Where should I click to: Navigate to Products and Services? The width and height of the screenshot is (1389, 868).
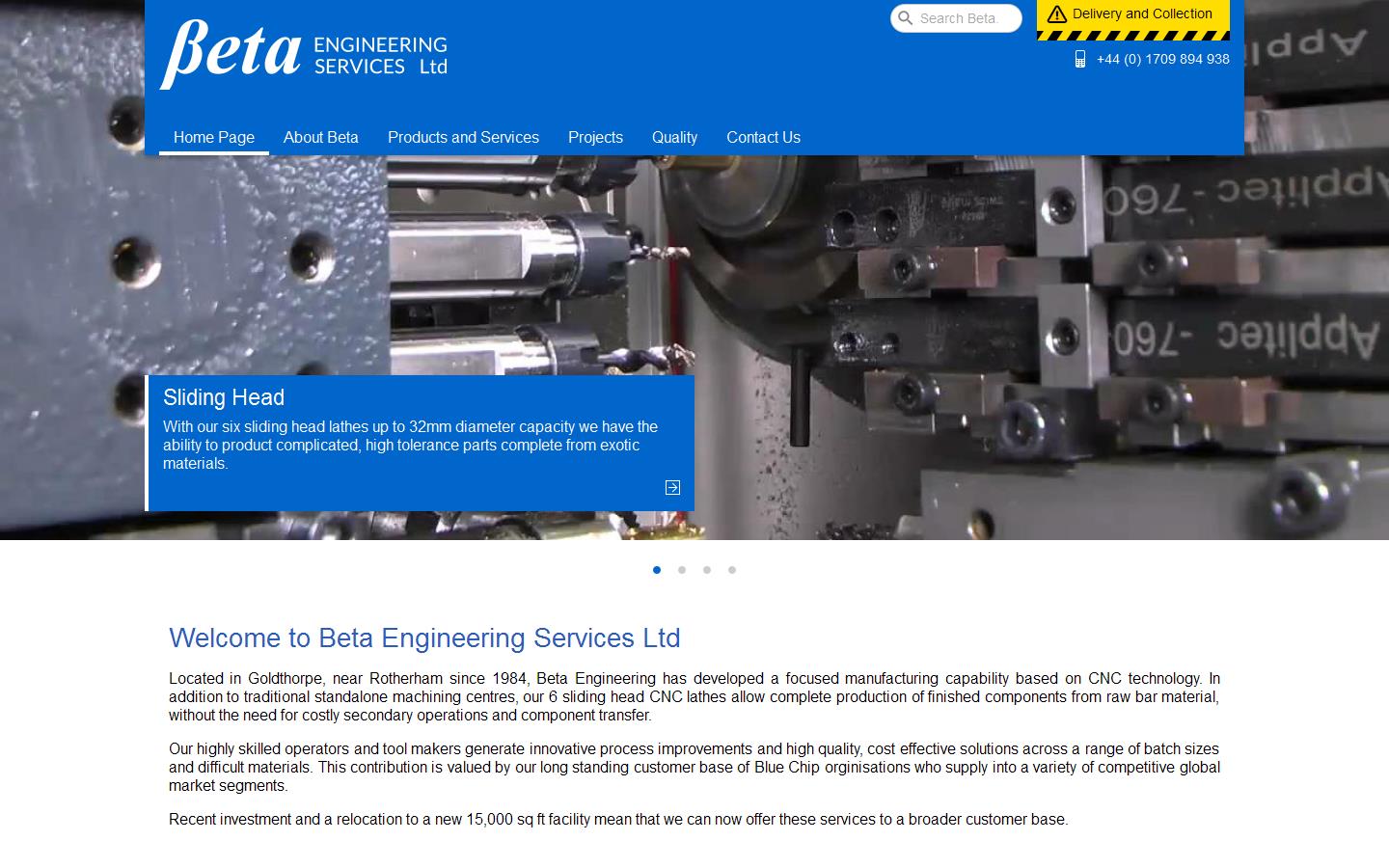[x=463, y=137]
